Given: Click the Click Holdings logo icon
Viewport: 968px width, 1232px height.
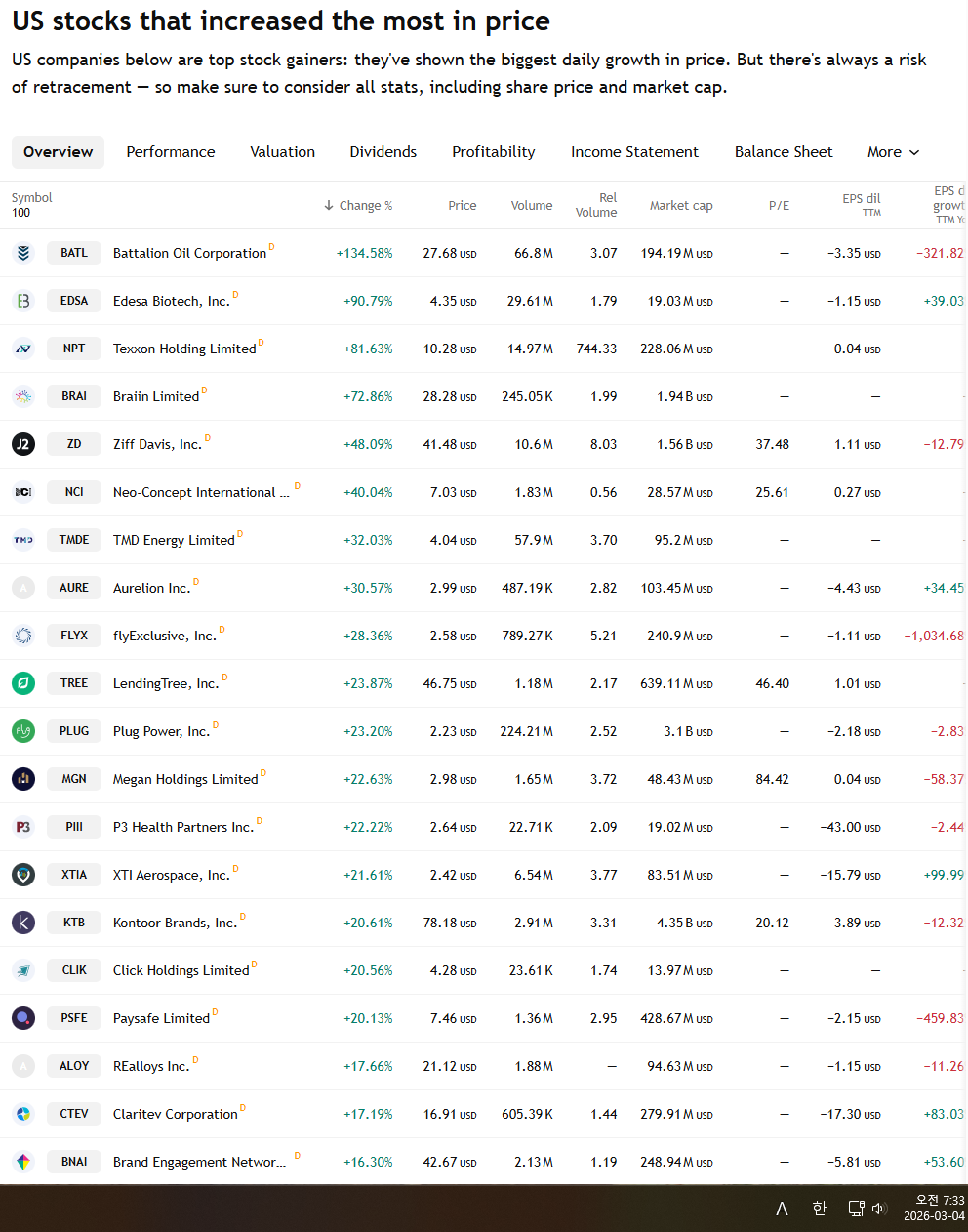Looking at the screenshot, I should 23,970.
